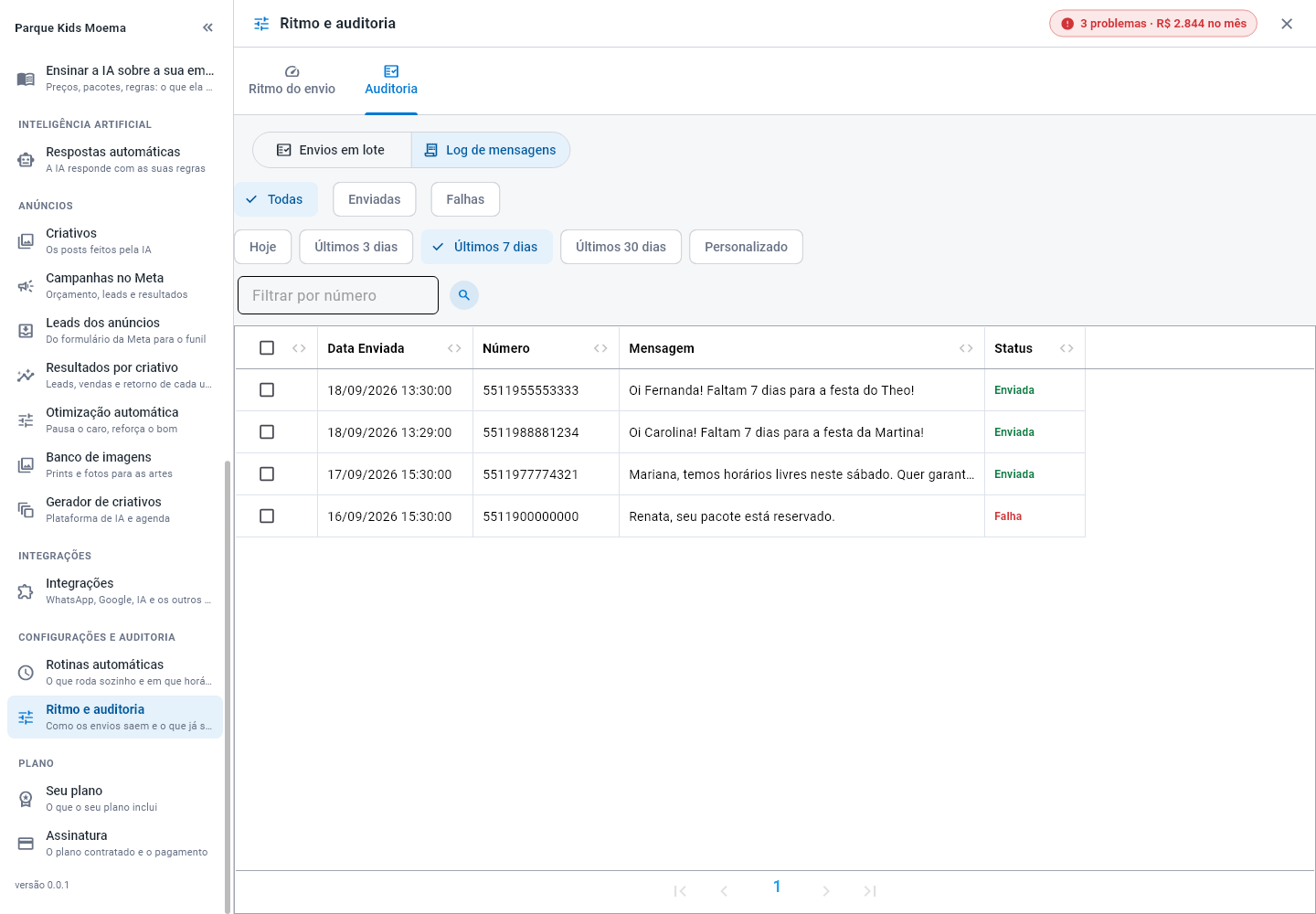This screenshot has width=1316, height=914.
Task: Click the message "Oi Fernanda! Faltam 7 dias"
Action: click(x=771, y=390)
